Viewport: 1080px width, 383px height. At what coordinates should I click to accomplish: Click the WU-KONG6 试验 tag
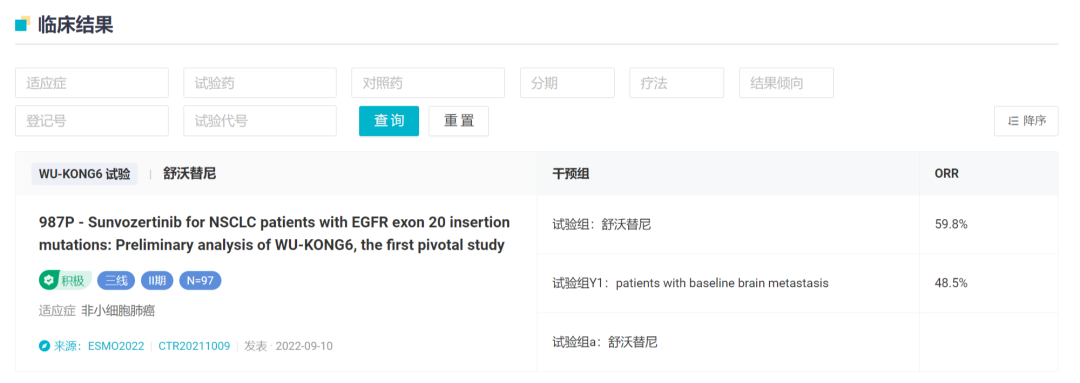pyautogui.click(x=84, y=174)
